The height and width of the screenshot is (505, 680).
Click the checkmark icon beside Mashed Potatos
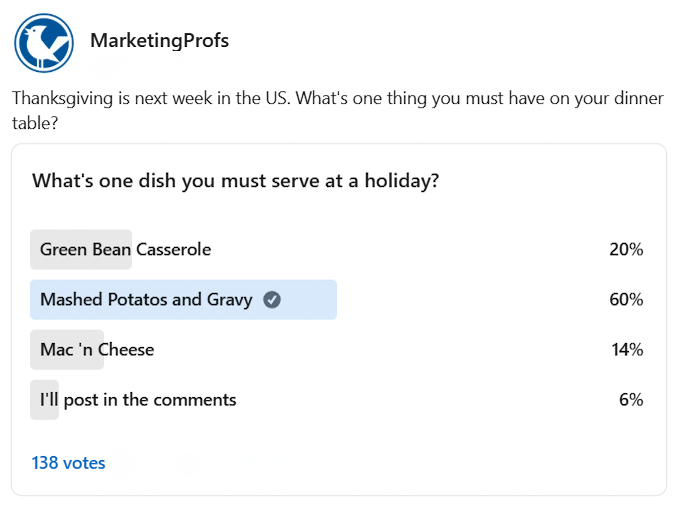click(x=272, y=300)
